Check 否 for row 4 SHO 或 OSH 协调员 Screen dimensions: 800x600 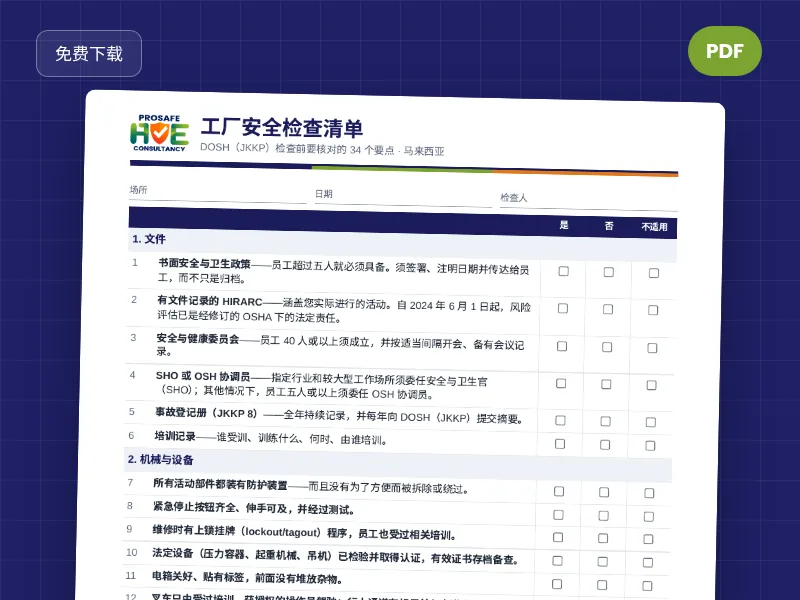point(606,384)
